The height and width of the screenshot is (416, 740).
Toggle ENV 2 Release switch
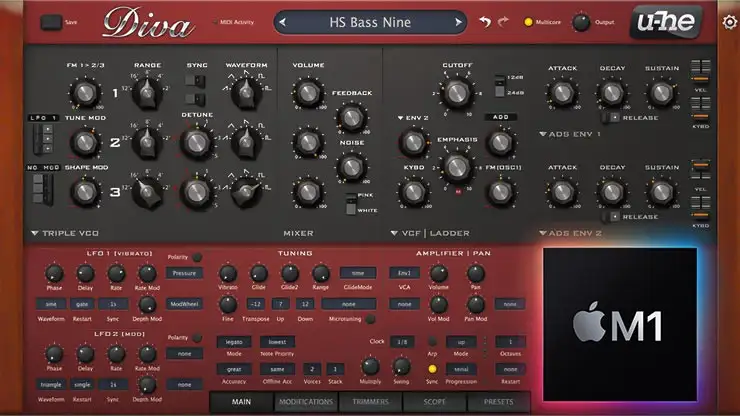coord(611,216)
